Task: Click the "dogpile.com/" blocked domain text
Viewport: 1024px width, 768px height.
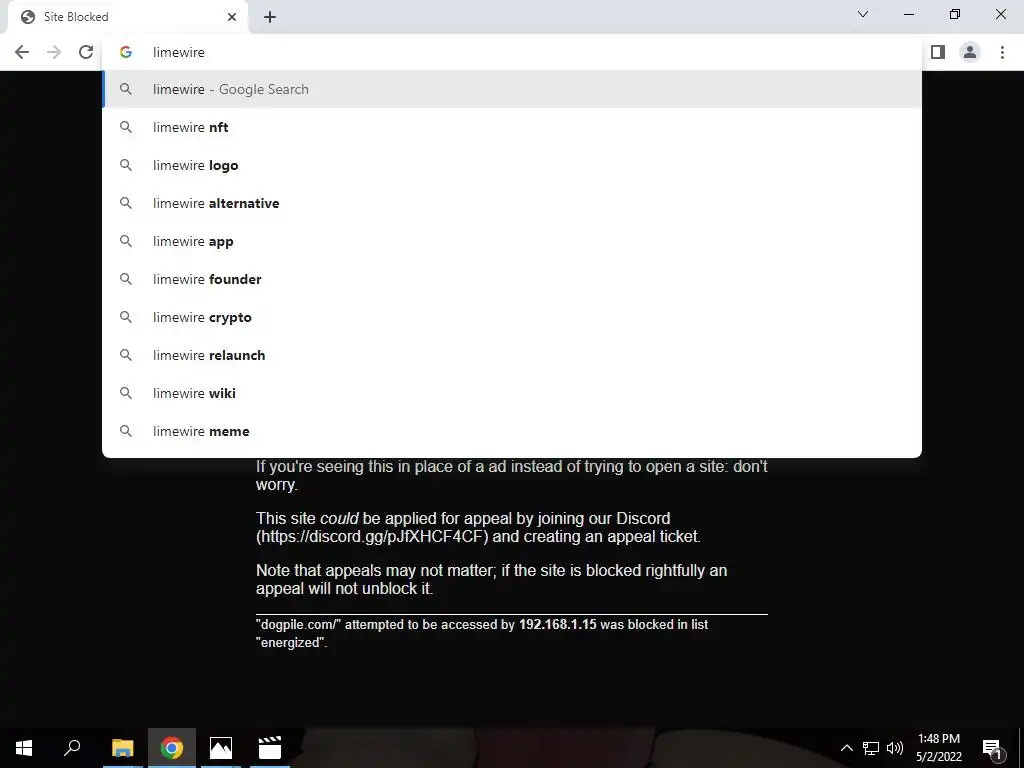Action: coord(298,624)
